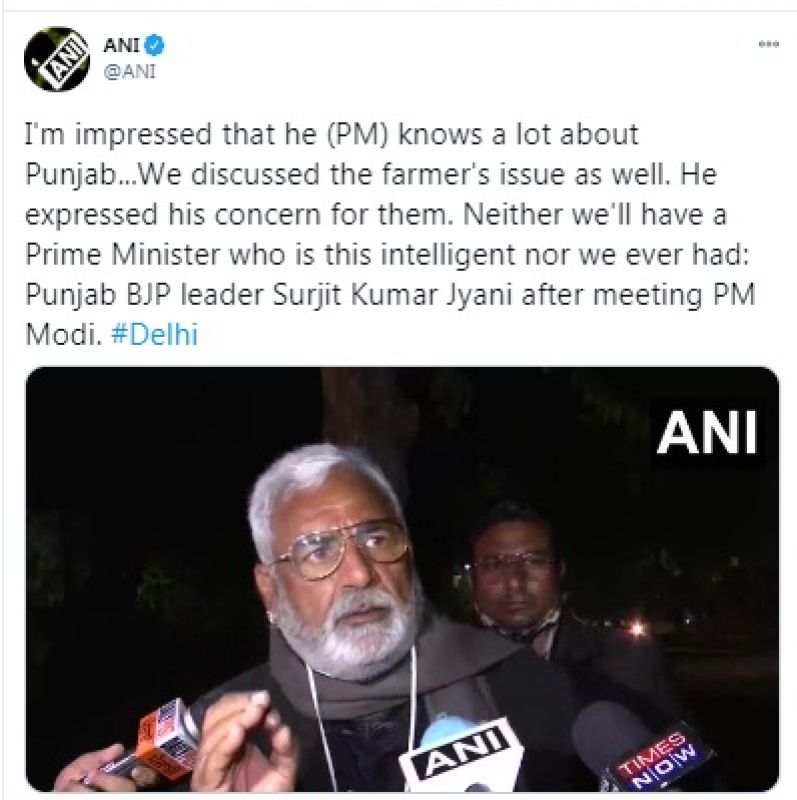The image size is (797, 800).
Task: Click the speaker's eyeglasses in the photo
Action: pos(340,553)
